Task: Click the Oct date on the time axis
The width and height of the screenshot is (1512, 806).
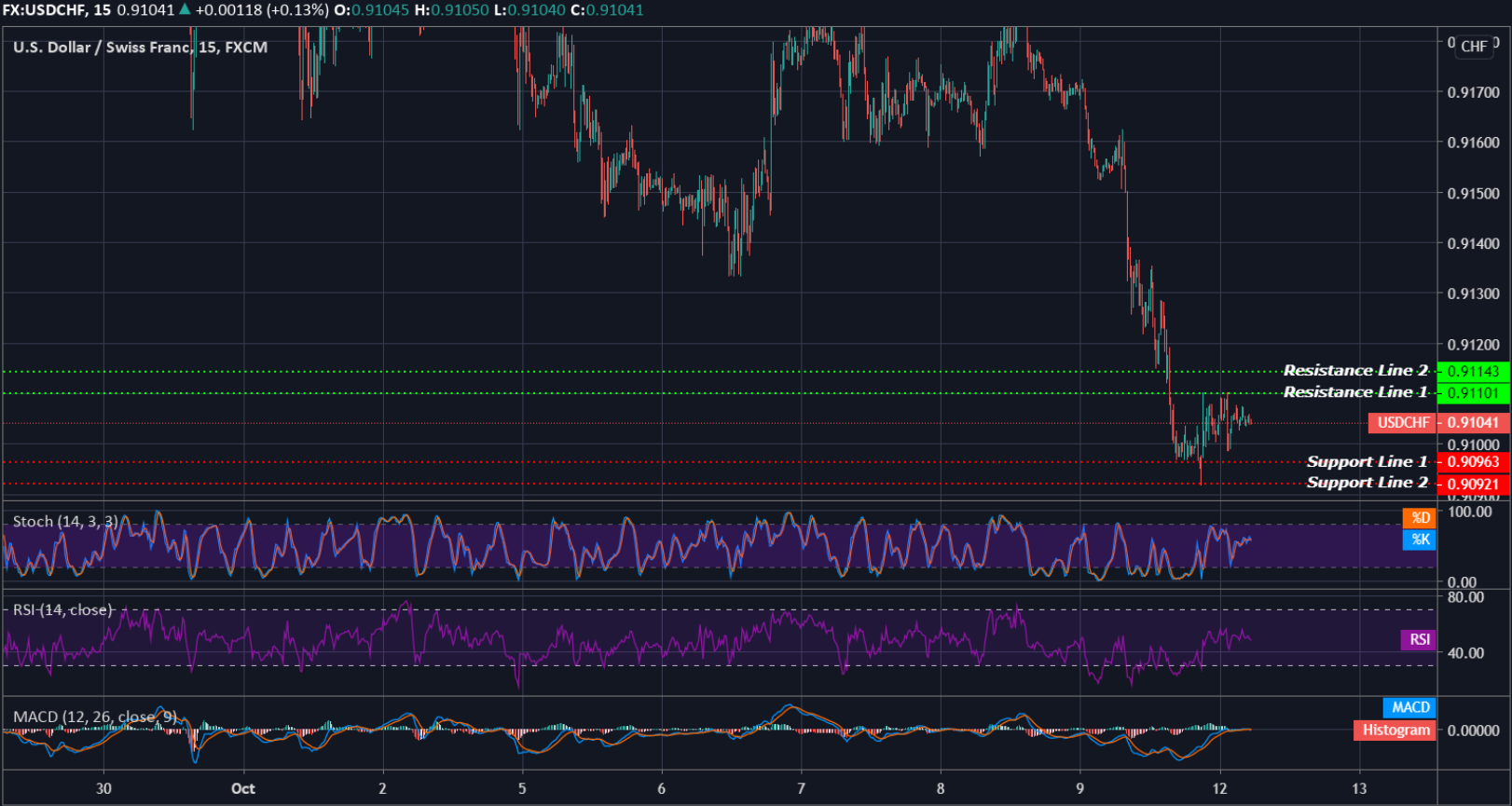Action: (x=243, y=788)
